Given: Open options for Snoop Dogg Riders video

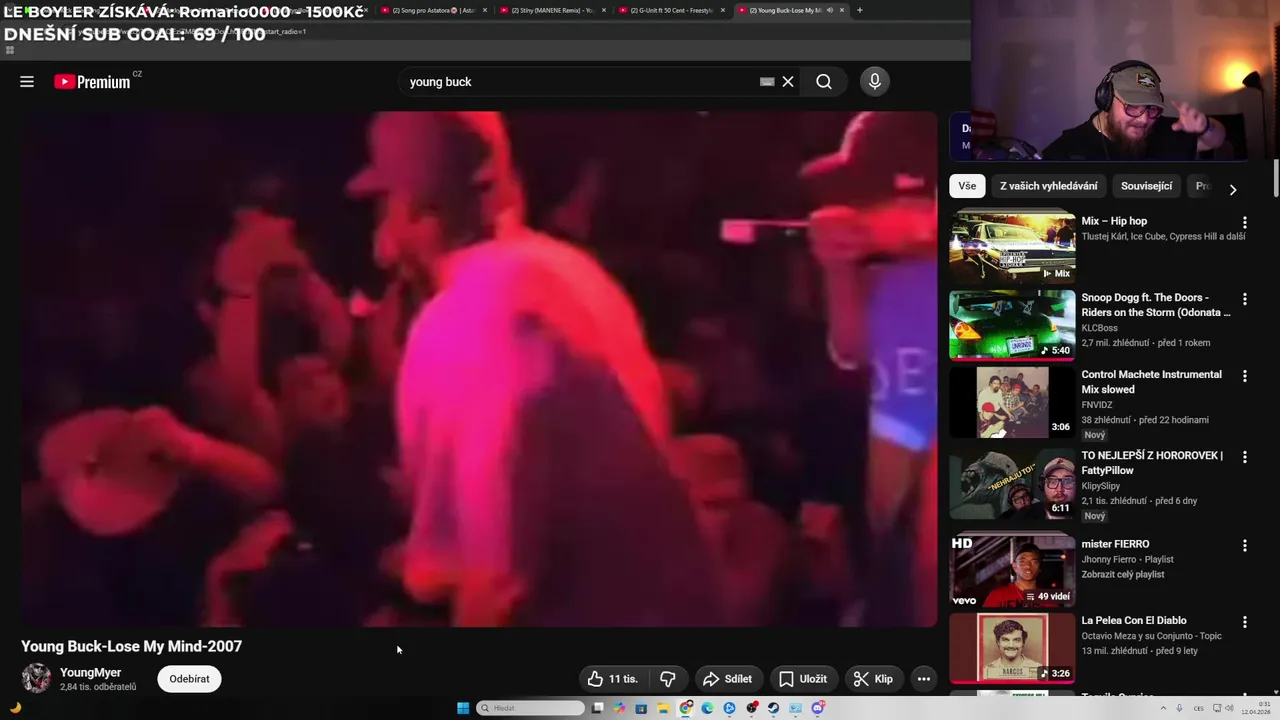Looking at the screenshot, I should click(1245, 299).
